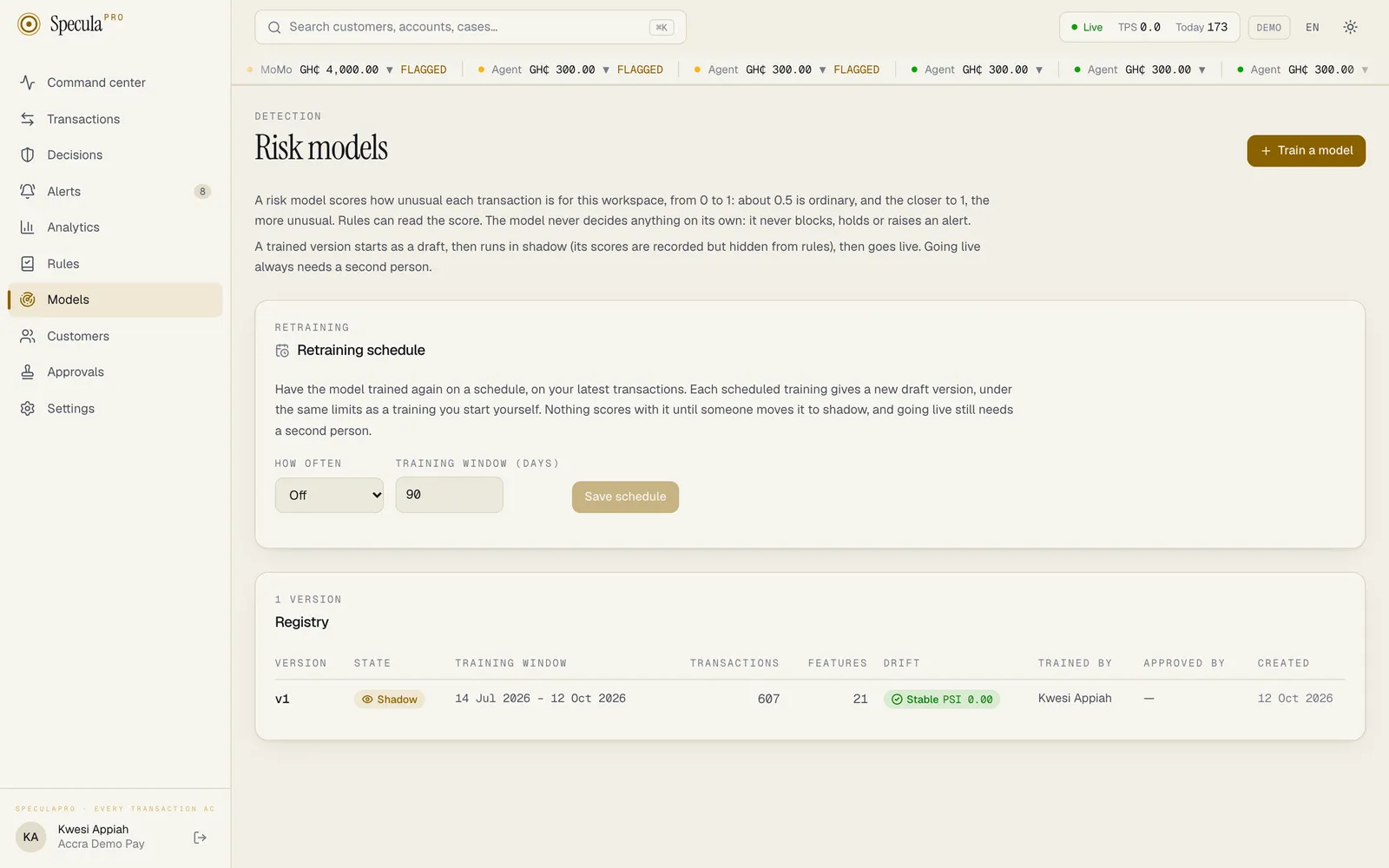Click the DEMO badge button

pos(1269,27)
